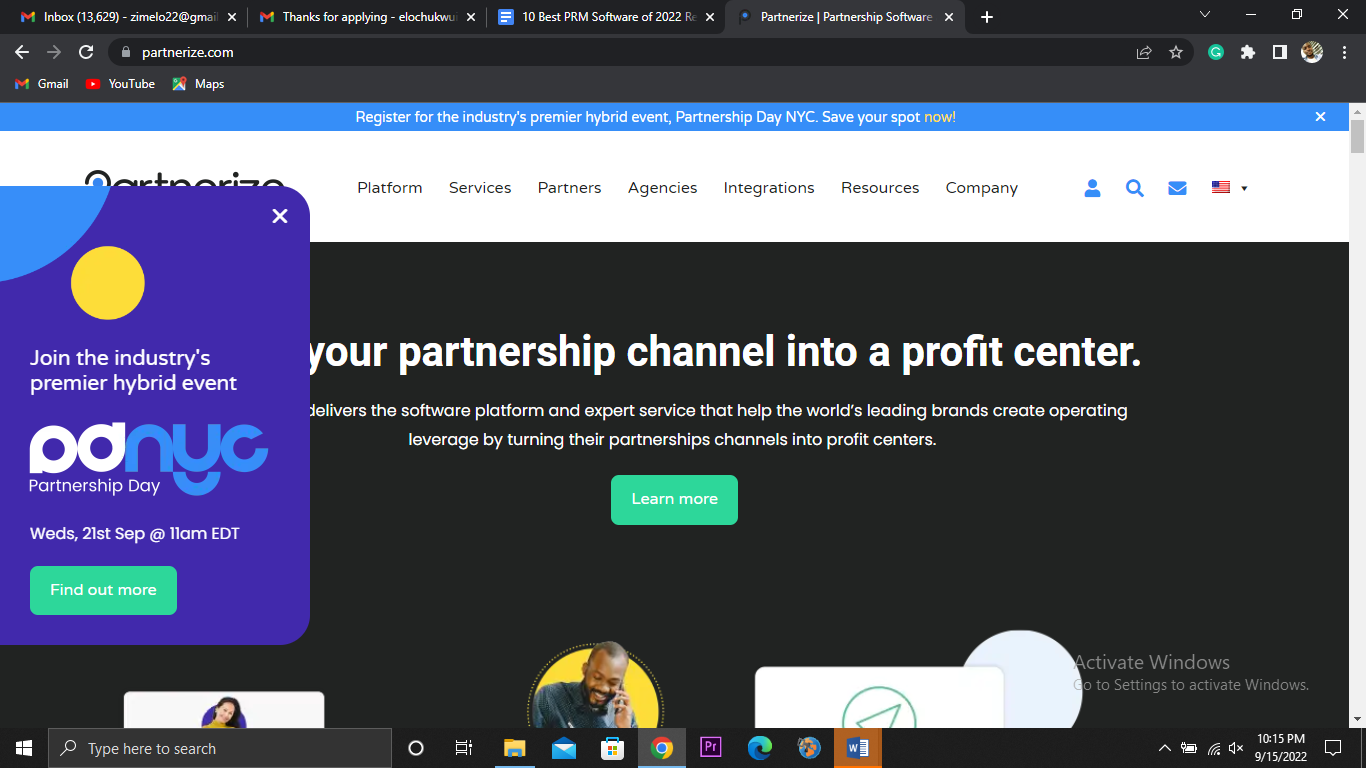Open the Gmail bookmark
Image resolution: width=1366 pixels, height=768 pixels.
pos(42,84)
